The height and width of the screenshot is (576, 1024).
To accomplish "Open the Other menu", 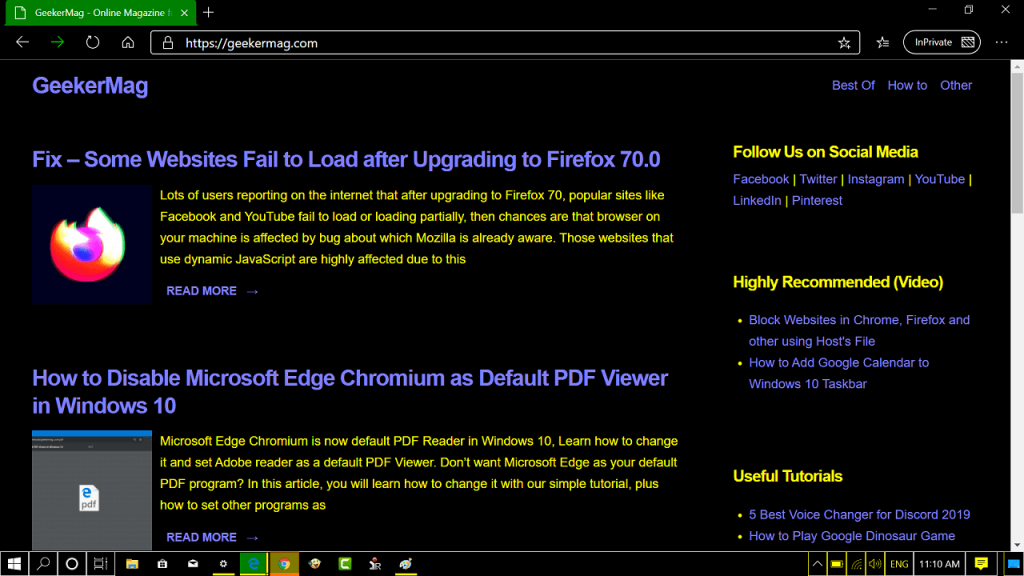I will tap(956, 86).
